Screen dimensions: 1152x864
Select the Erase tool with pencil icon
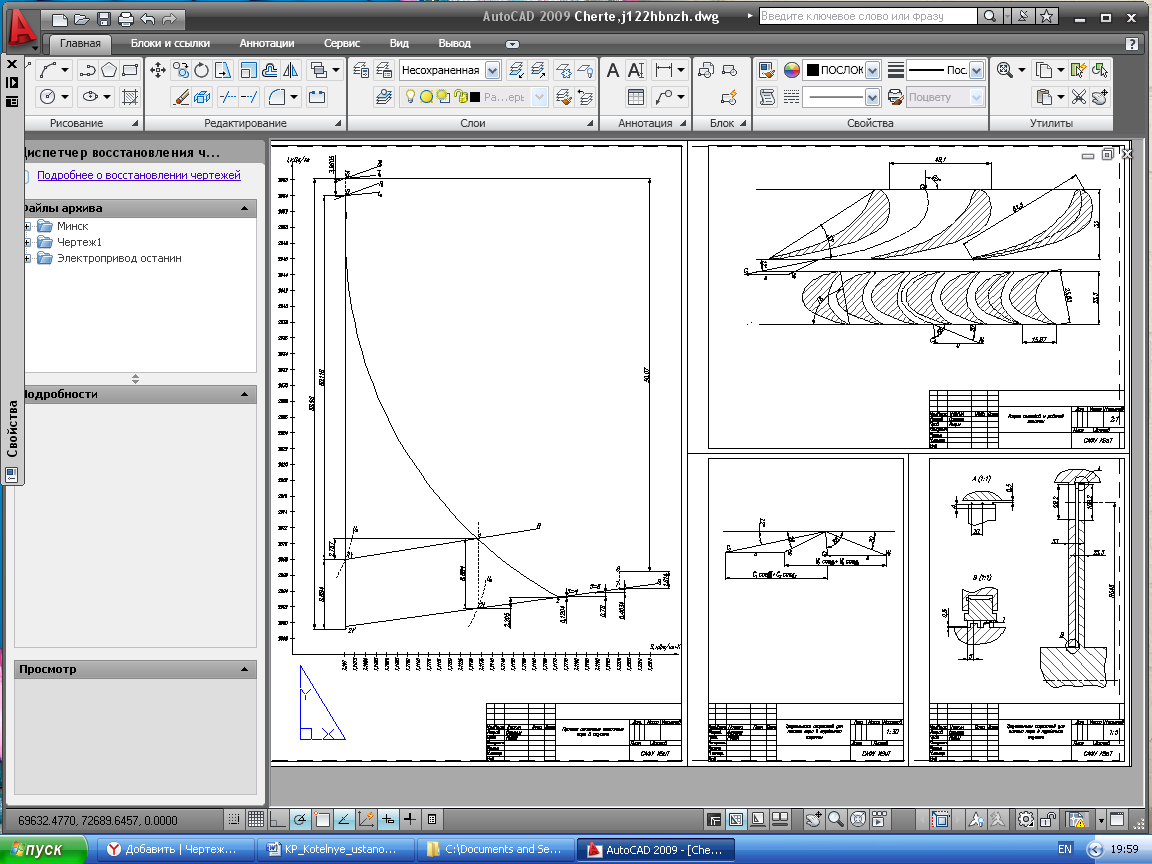coord(181,97)
